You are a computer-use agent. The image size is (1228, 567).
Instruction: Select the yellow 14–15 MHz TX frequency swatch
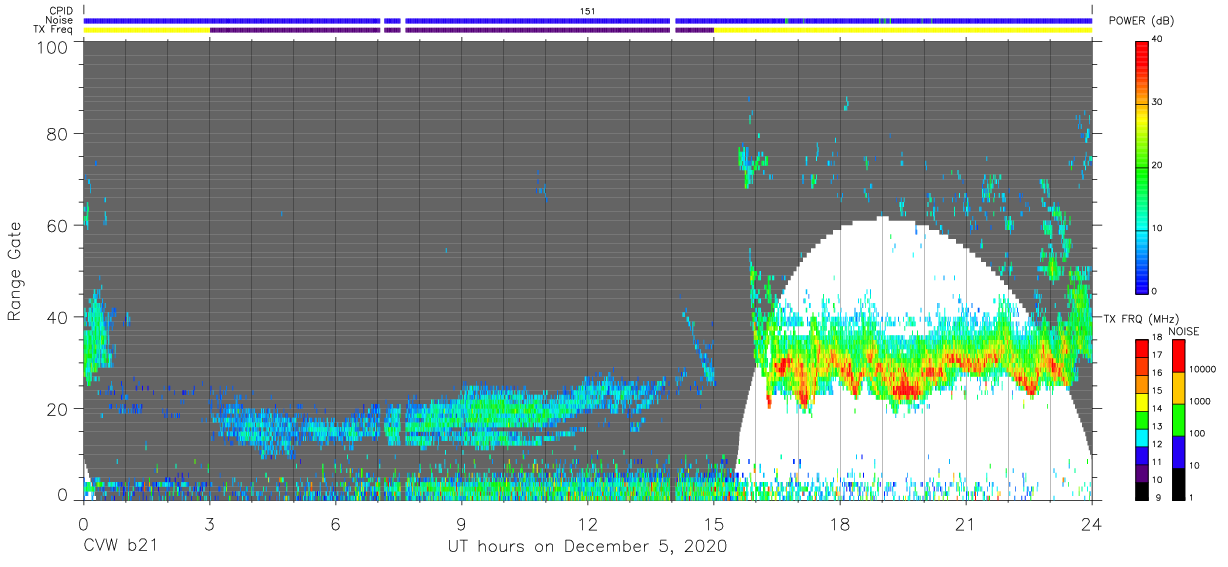pyautogui.click(x=1142, y=401)
